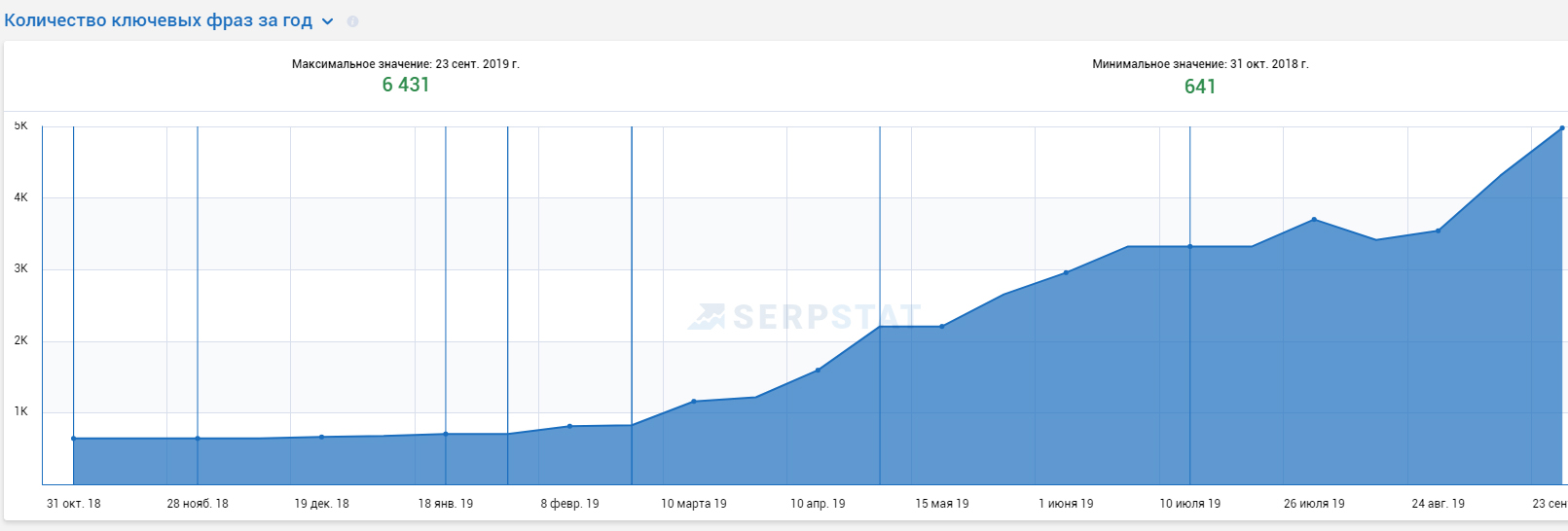This screenshot has width=1568, height=531.
Task: Click the '15 мая 19' axis label
Action: tap(942, 504)
